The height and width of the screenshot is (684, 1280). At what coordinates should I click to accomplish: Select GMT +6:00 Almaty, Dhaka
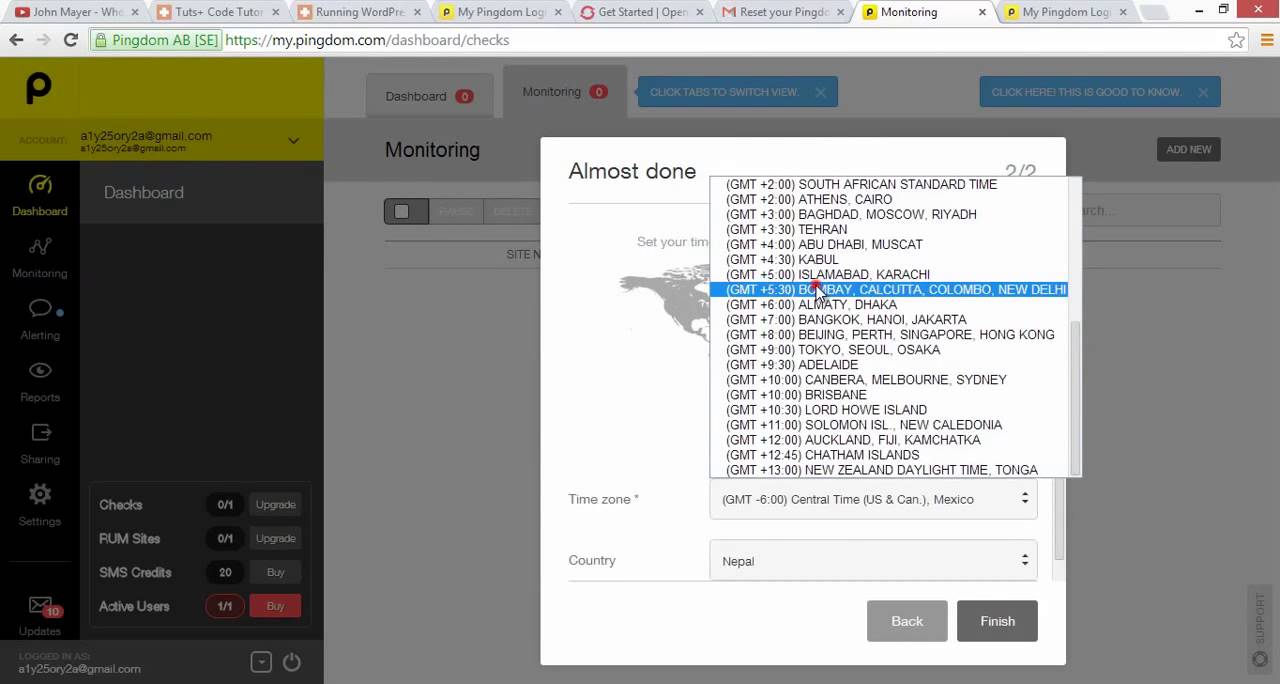click(x=890, y=304)
